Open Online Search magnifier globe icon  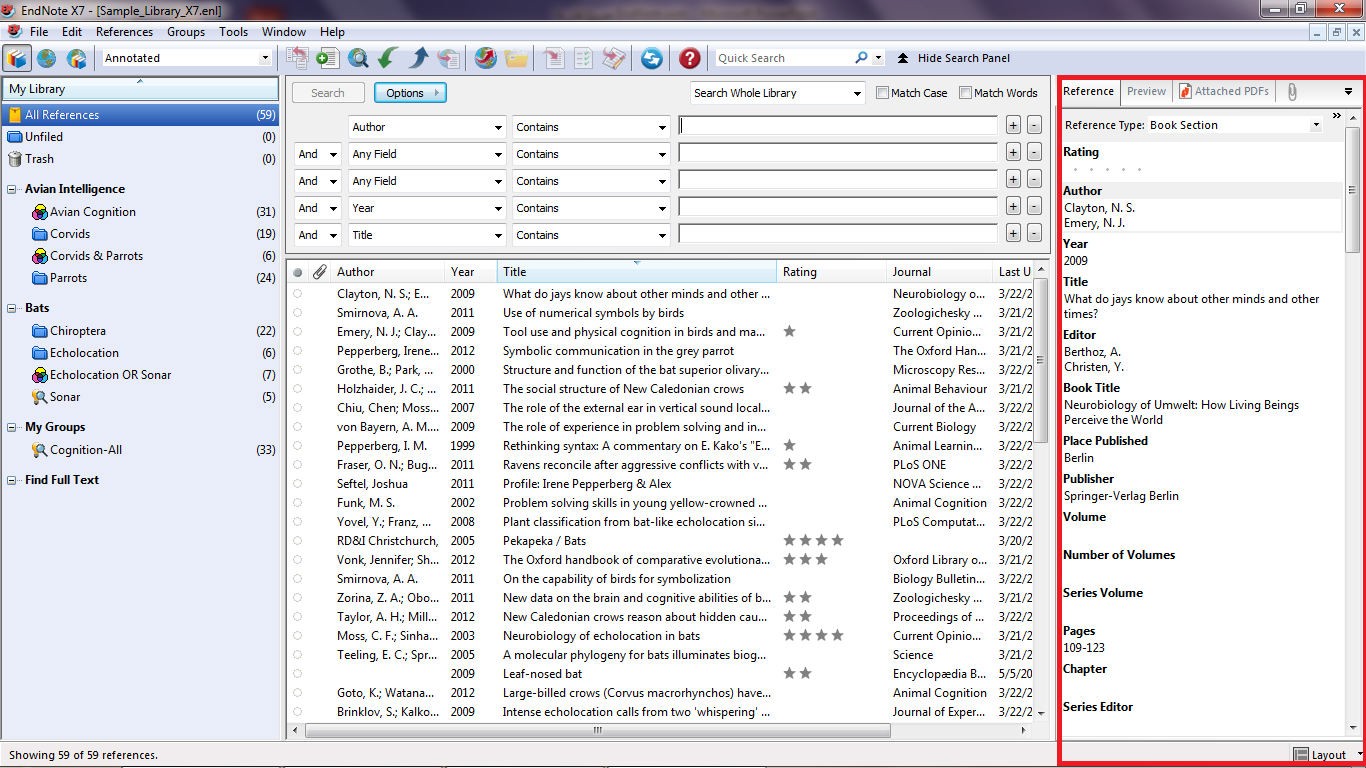click(358, 58)
